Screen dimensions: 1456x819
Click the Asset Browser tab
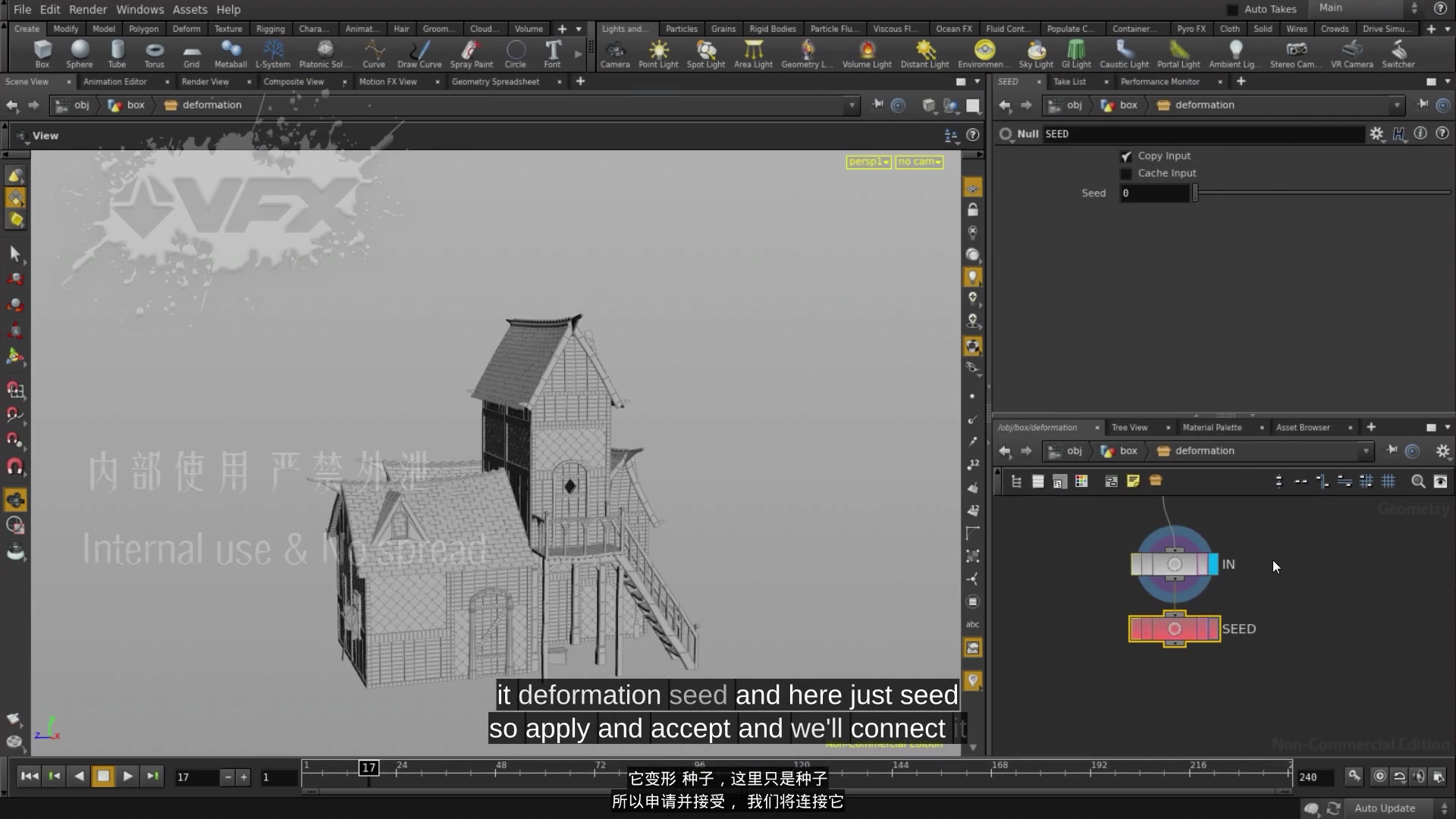tap(1303, 427)
